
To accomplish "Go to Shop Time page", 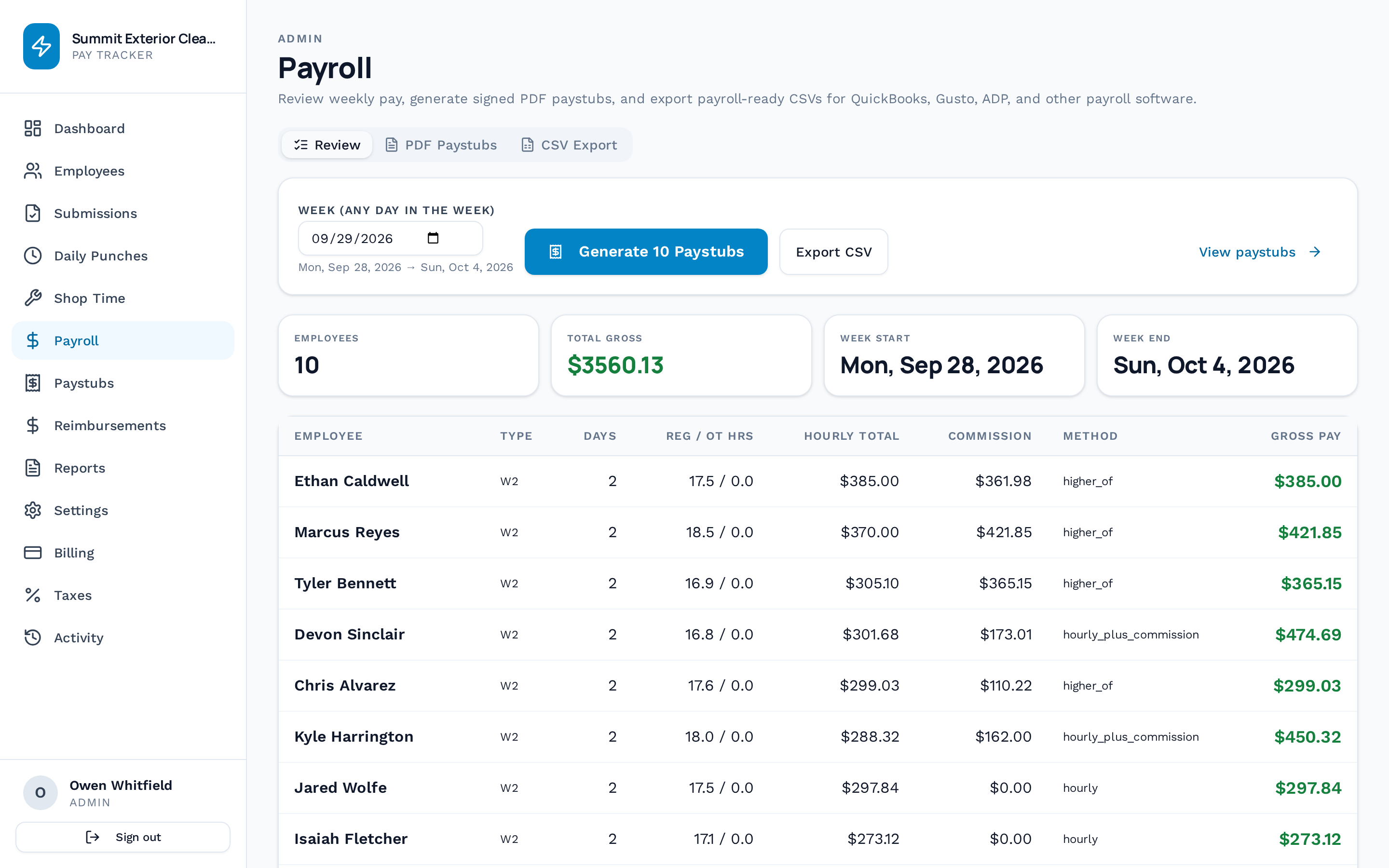I will 123,298.
